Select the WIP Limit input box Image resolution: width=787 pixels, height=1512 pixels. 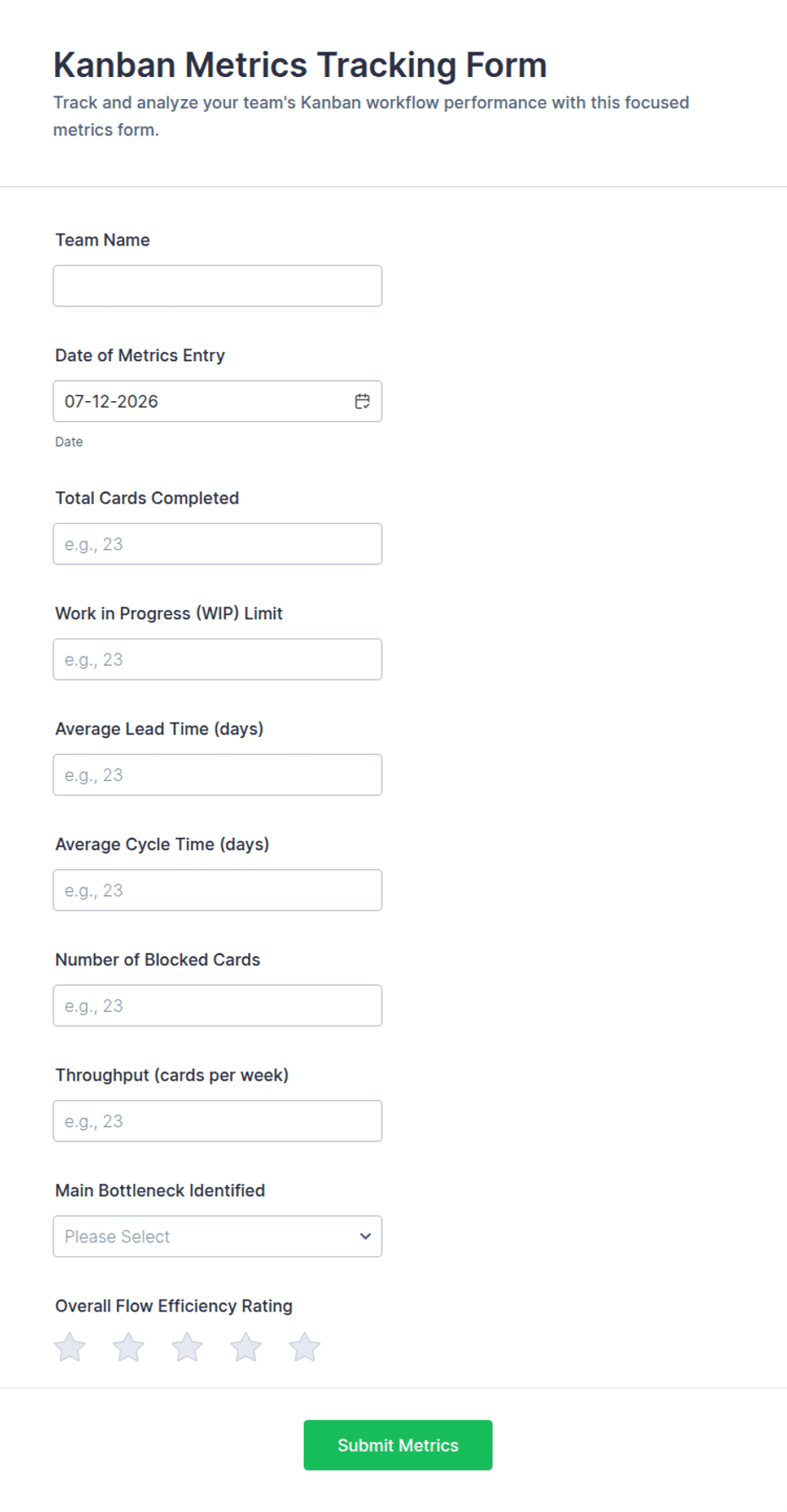(217, 659)
